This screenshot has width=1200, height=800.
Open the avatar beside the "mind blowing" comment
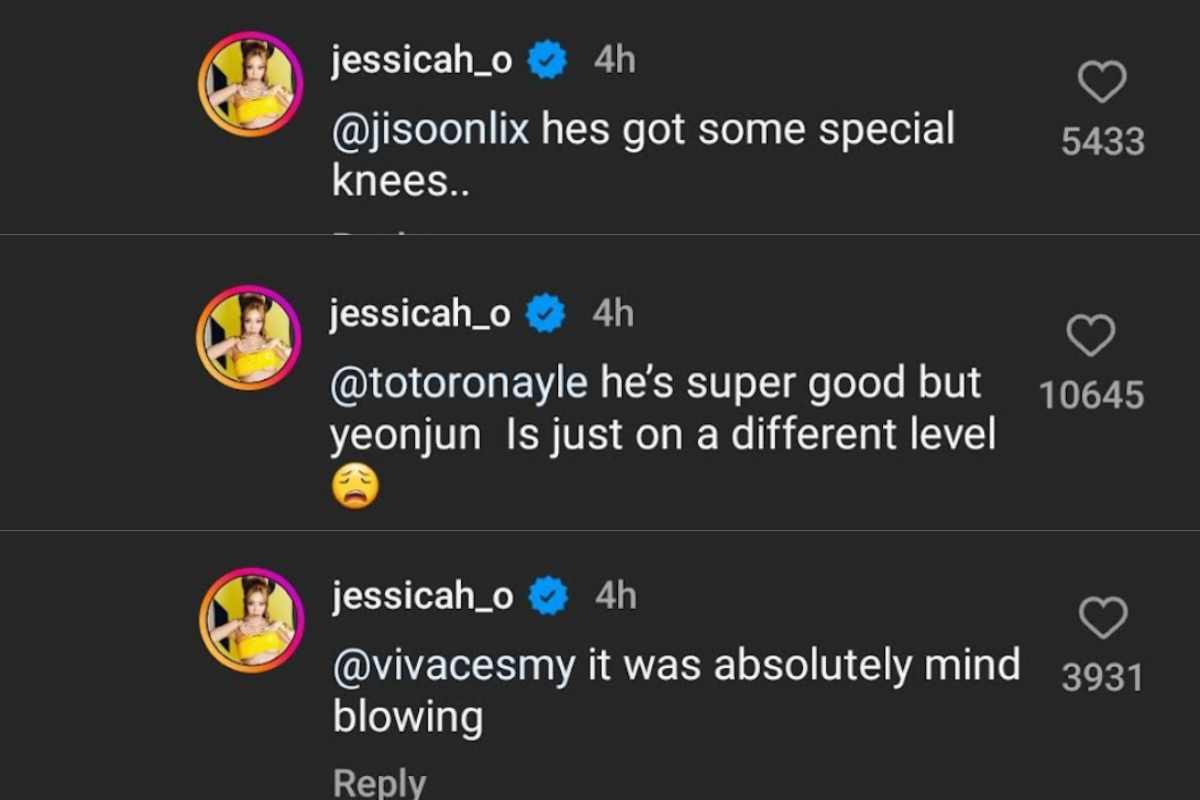pos(250,620)
